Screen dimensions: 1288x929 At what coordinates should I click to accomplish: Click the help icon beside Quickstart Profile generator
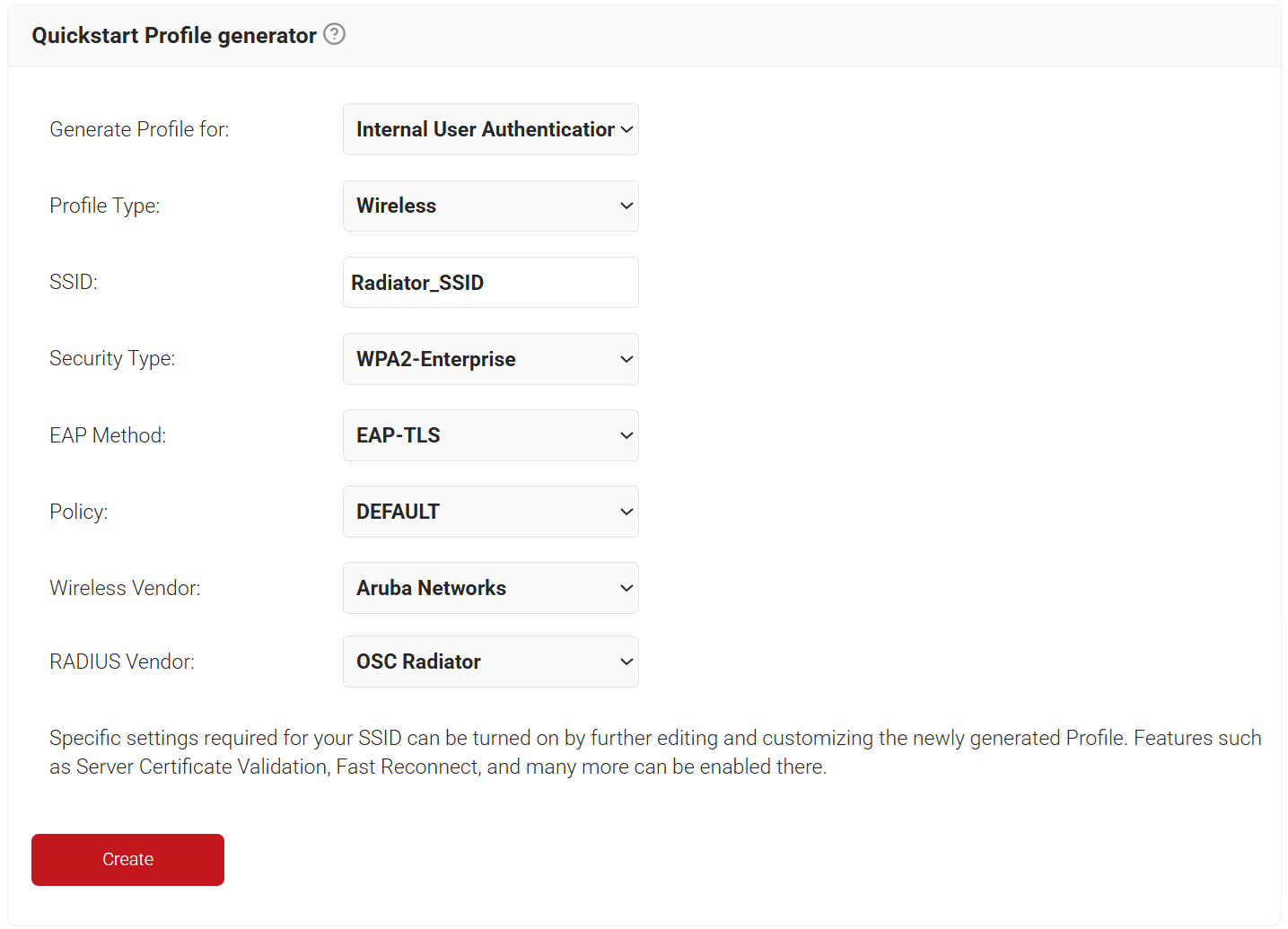coord(334,34)
